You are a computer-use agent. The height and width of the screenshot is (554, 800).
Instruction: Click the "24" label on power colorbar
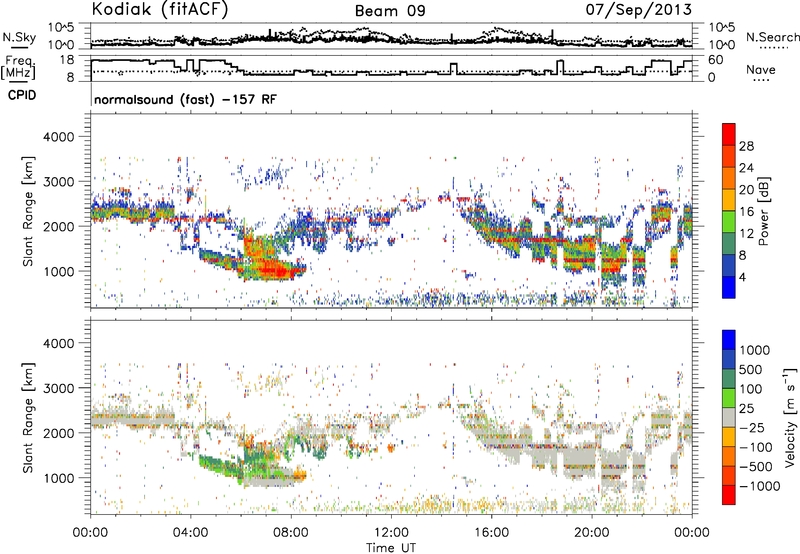pos(746,168)
